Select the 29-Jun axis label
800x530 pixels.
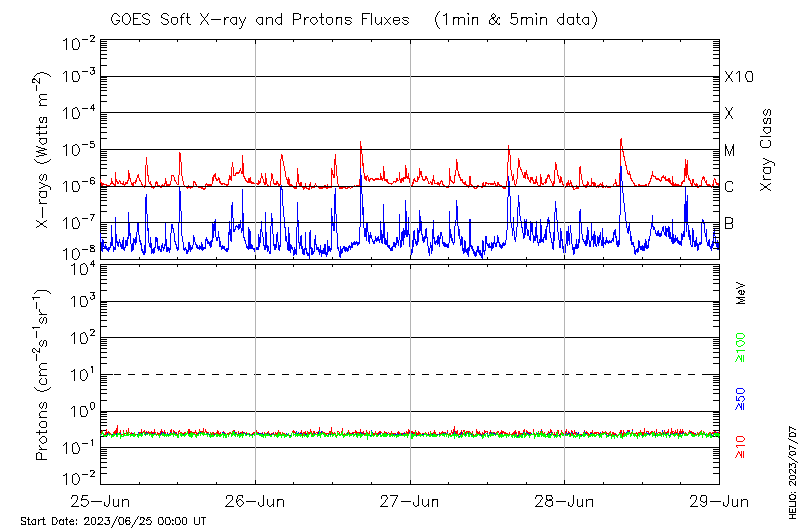point(719,501)
